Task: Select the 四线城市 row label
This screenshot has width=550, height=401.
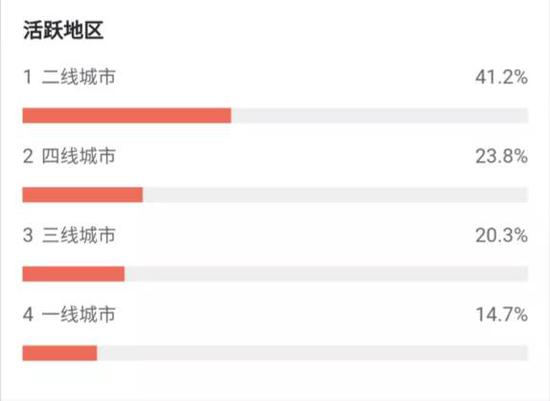Action: 79,156
